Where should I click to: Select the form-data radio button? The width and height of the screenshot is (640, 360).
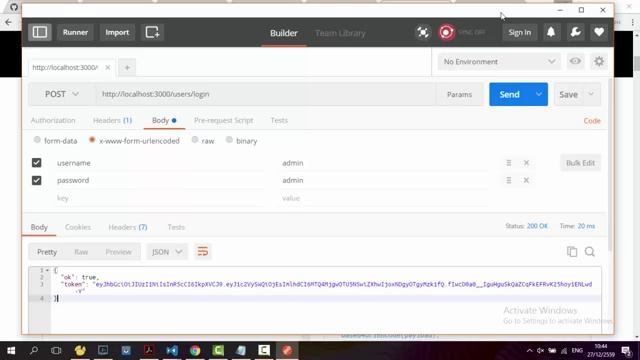click(x=37, y=140)
